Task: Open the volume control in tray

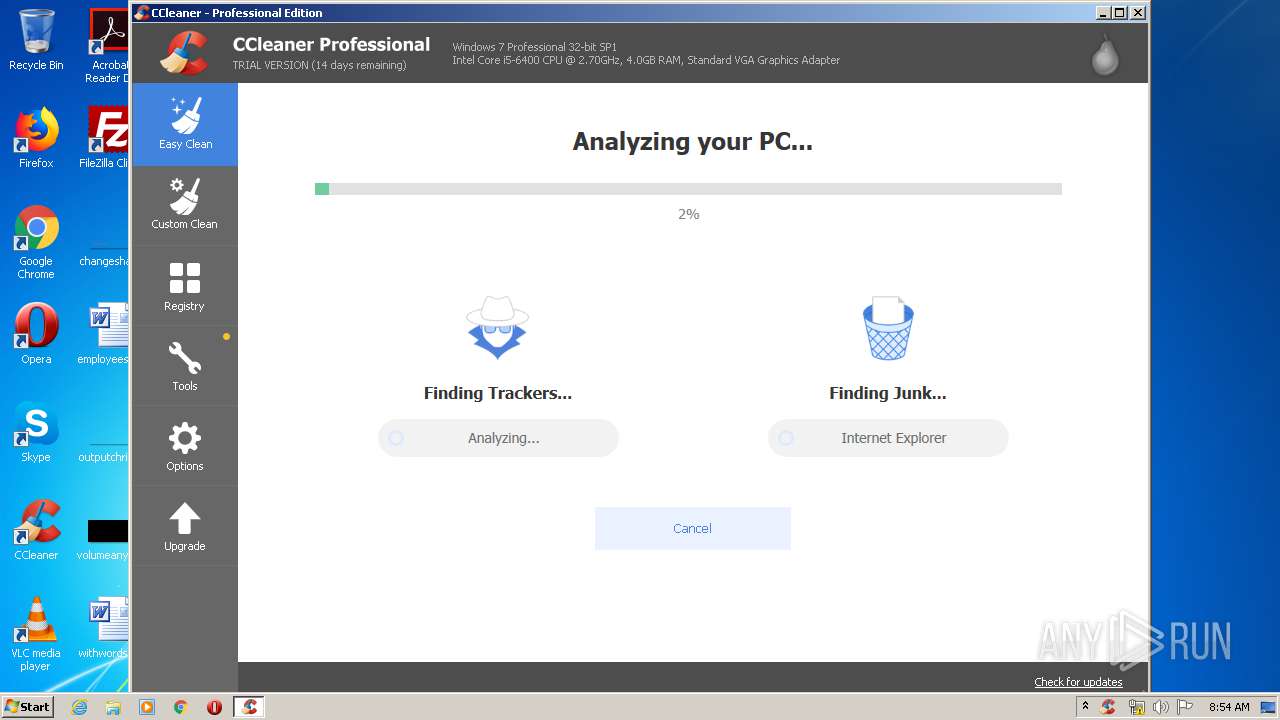Action: coord(1160,707)
